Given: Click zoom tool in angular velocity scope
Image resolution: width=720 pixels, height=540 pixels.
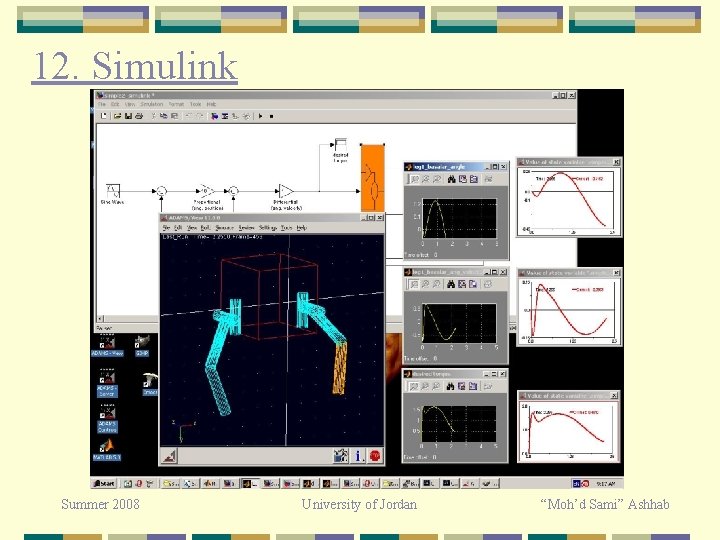Looking at the screenshot, I should tap(414, 284).
